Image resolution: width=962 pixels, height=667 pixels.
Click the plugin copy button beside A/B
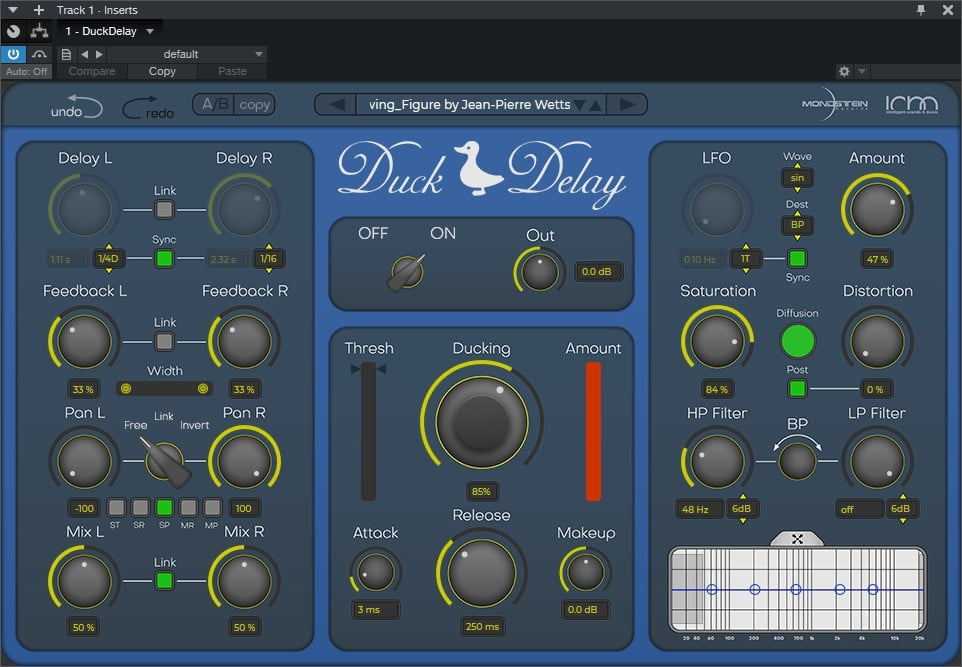point(255,104)
